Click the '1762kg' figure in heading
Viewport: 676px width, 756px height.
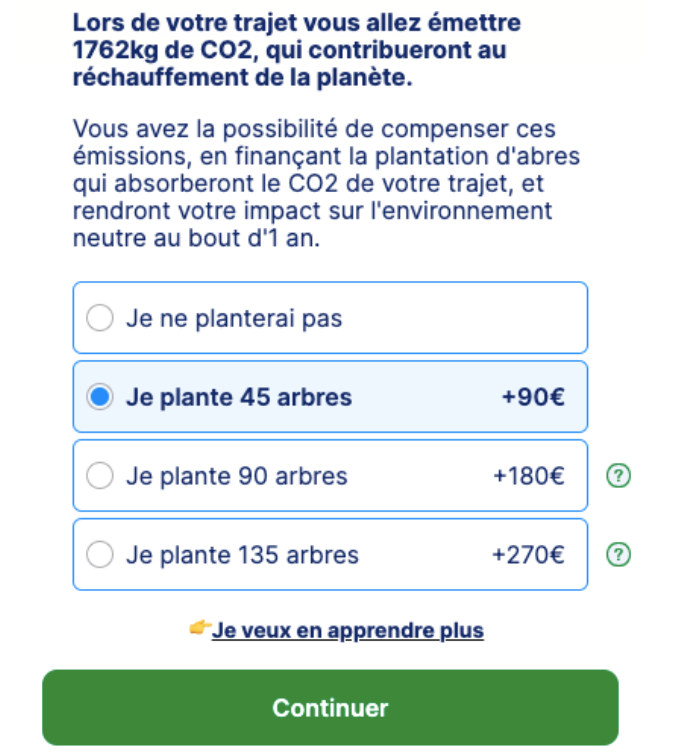tap(115, 50)
